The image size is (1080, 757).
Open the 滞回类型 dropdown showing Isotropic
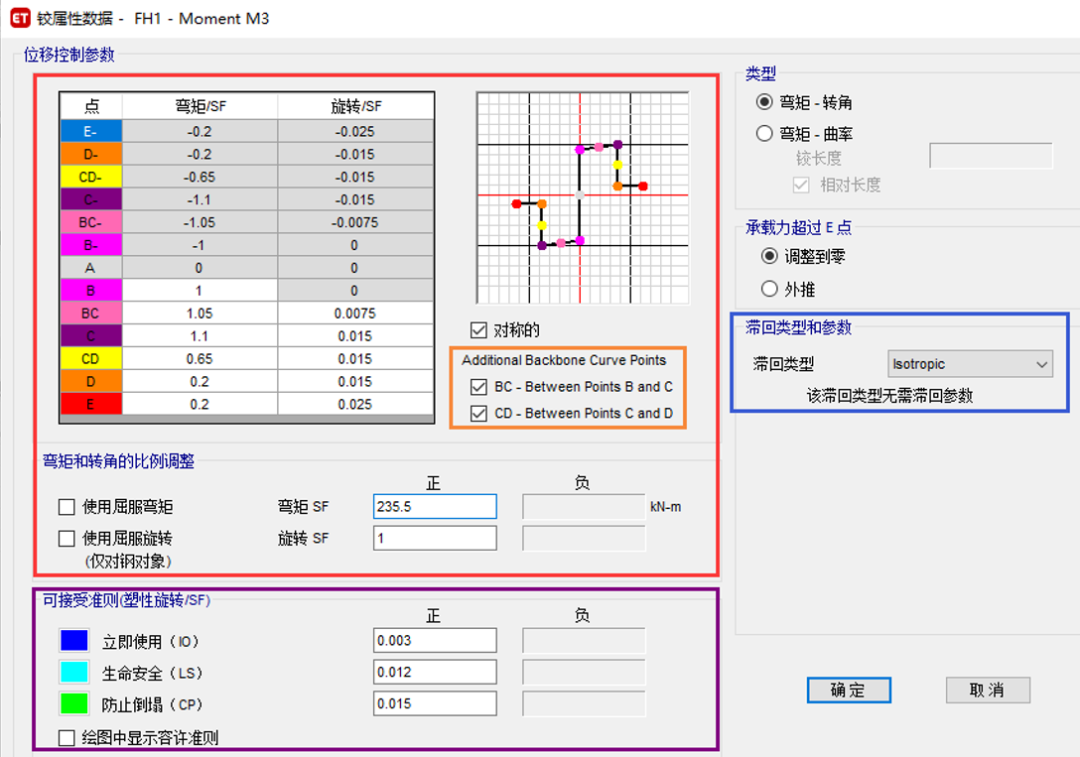(x=968, y=363)
